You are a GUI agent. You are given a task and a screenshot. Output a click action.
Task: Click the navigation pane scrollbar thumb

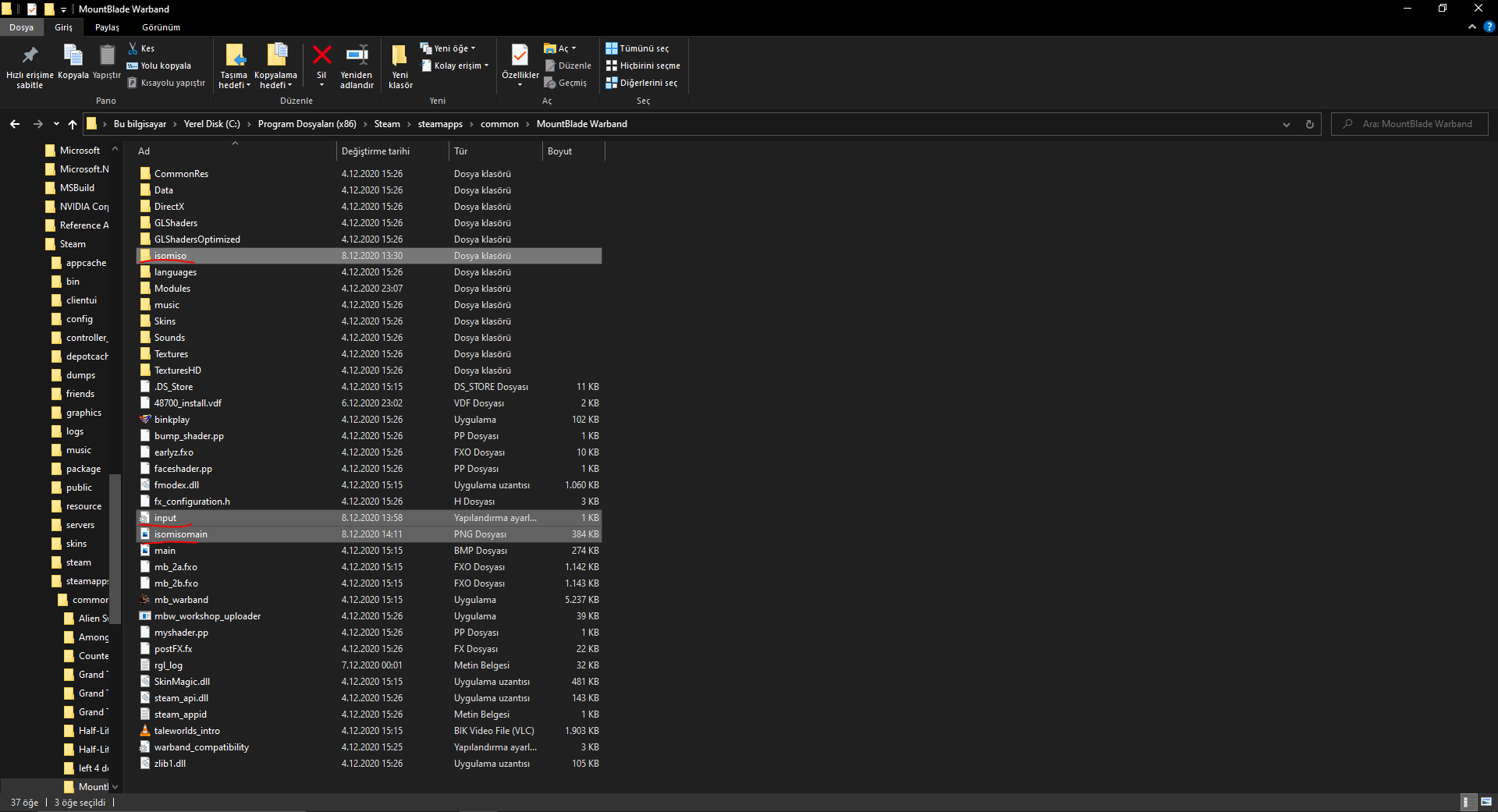pos(115,548)
